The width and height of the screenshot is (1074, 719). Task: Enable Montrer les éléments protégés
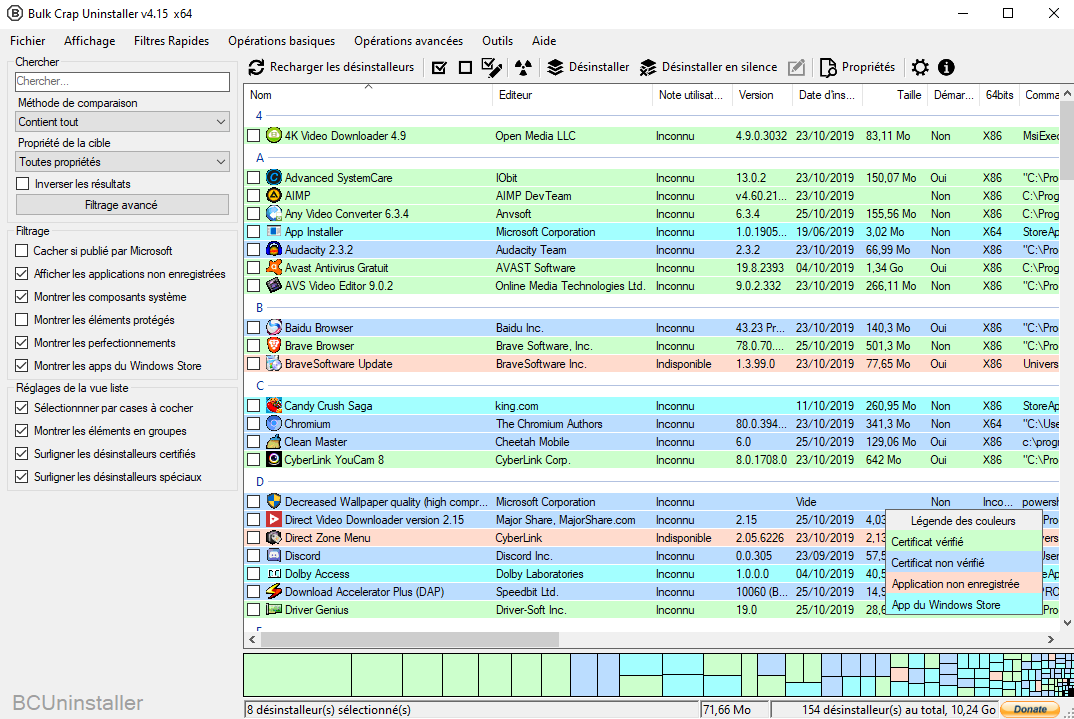(x=22, y=320)
